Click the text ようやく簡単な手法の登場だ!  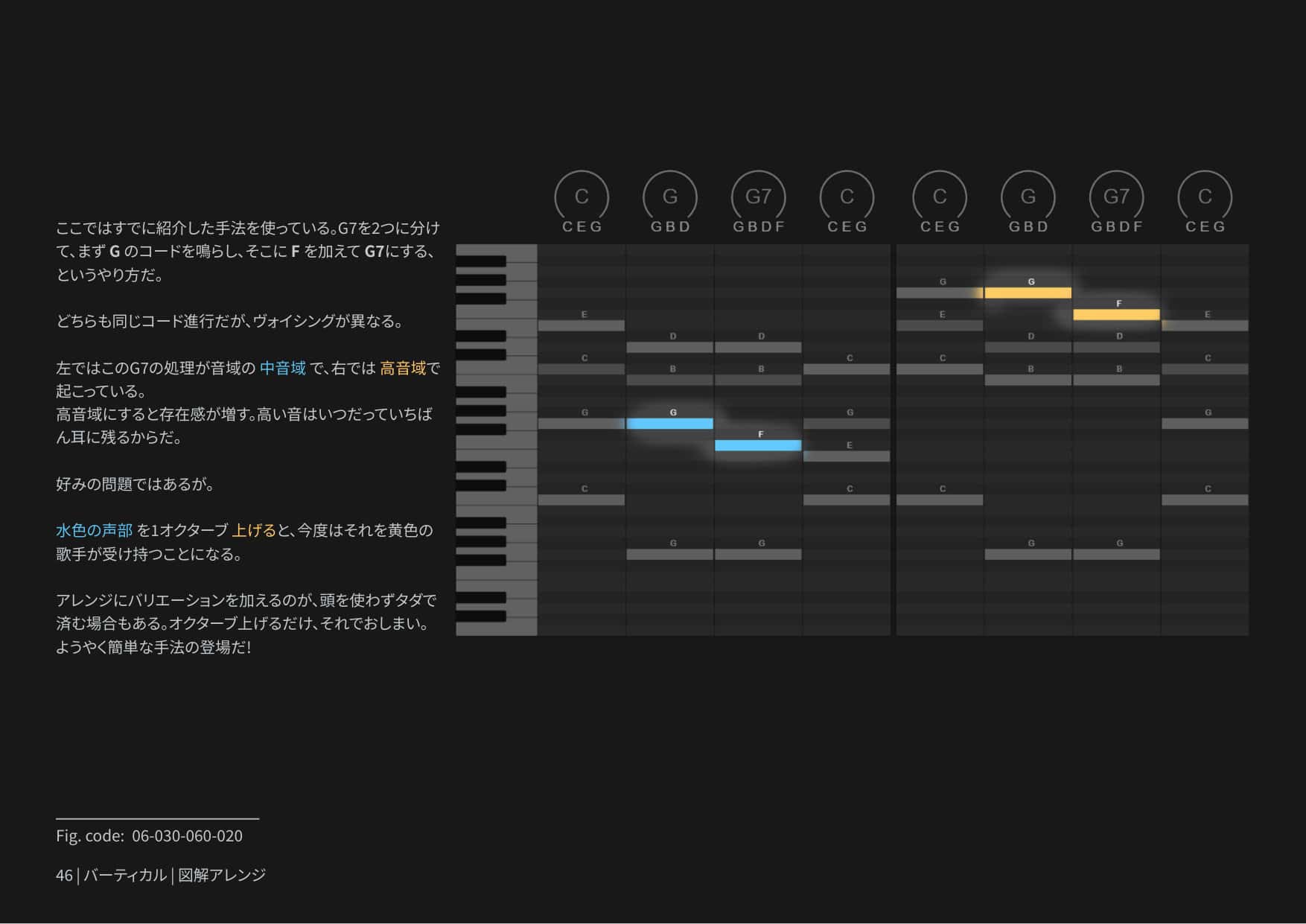(153, 647)
